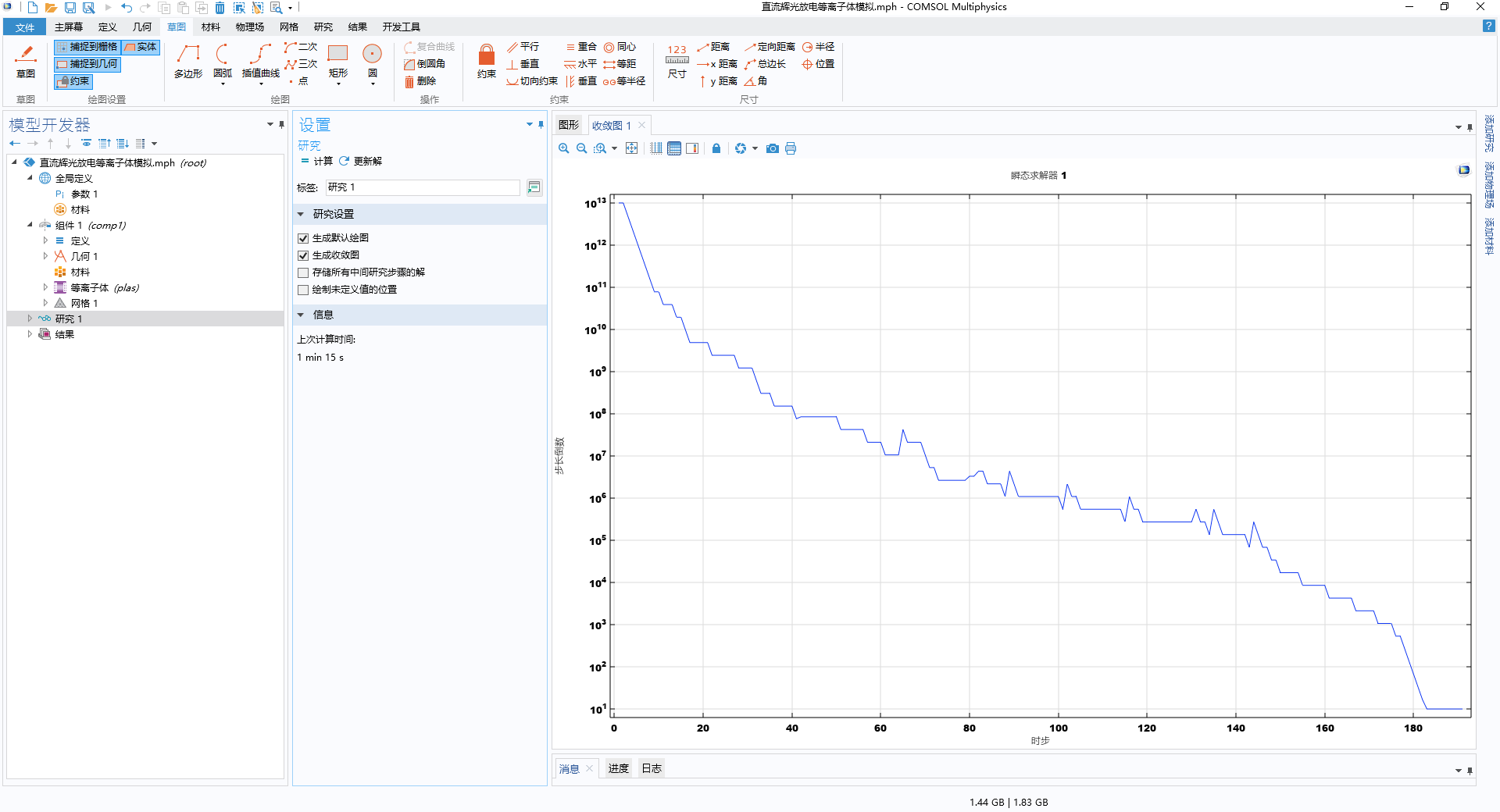The height and width of the screenshot is (812, 1500).
Task: Switch to the Graphics (图形) window tab
Action: 569,125
